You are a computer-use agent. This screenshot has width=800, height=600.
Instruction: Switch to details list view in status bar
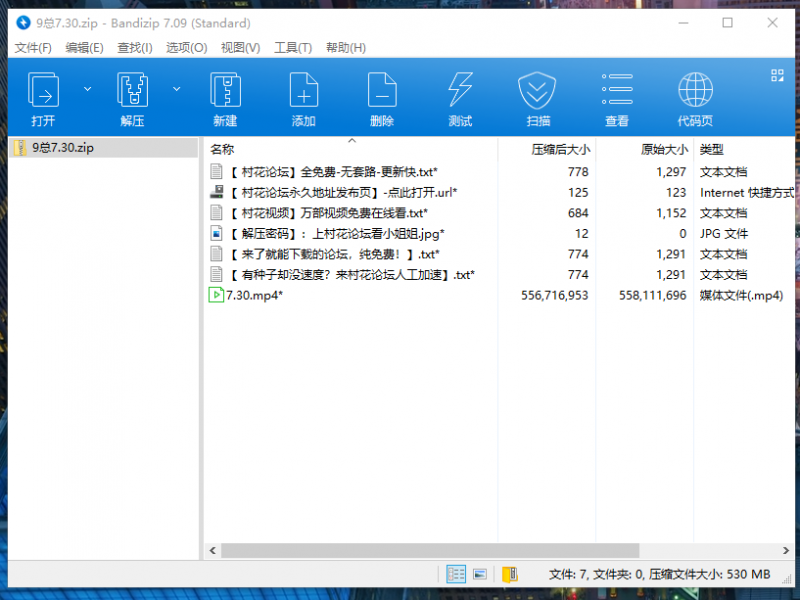click(456, 574)
